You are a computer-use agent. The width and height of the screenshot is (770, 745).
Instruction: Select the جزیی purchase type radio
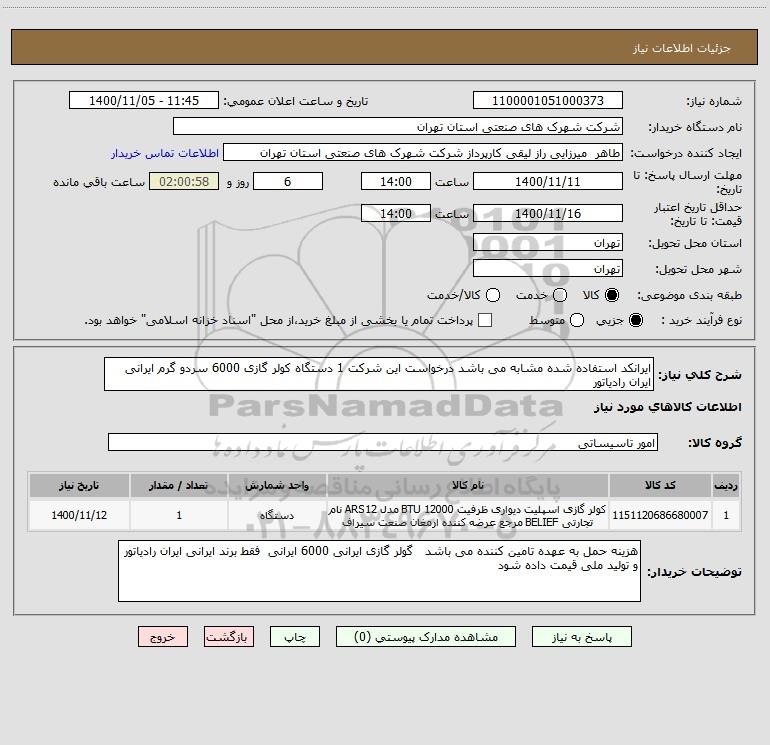click(x=636, y=320)
